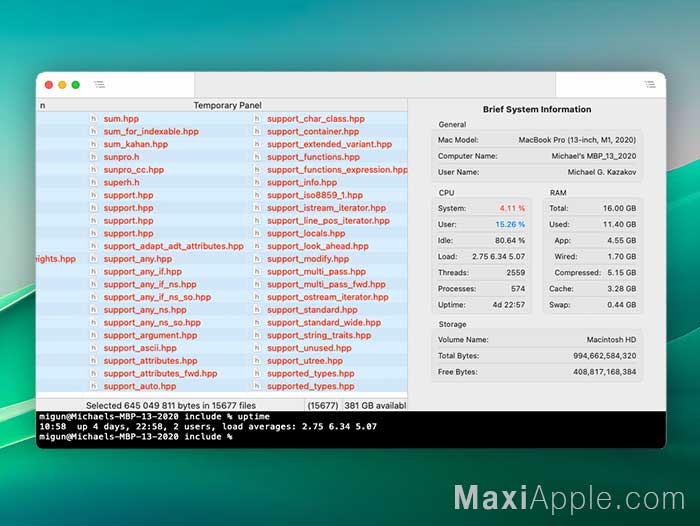Click the icon beside support_char_class.hpp
The image size is (700, 526).
point(257,119)
